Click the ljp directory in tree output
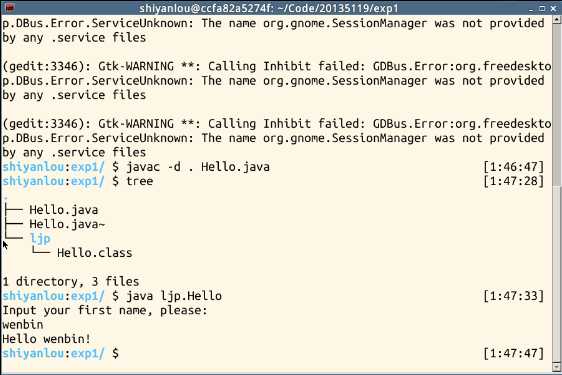Image resolution: width=562 pixels, height=375 pixels. point(40,239)
